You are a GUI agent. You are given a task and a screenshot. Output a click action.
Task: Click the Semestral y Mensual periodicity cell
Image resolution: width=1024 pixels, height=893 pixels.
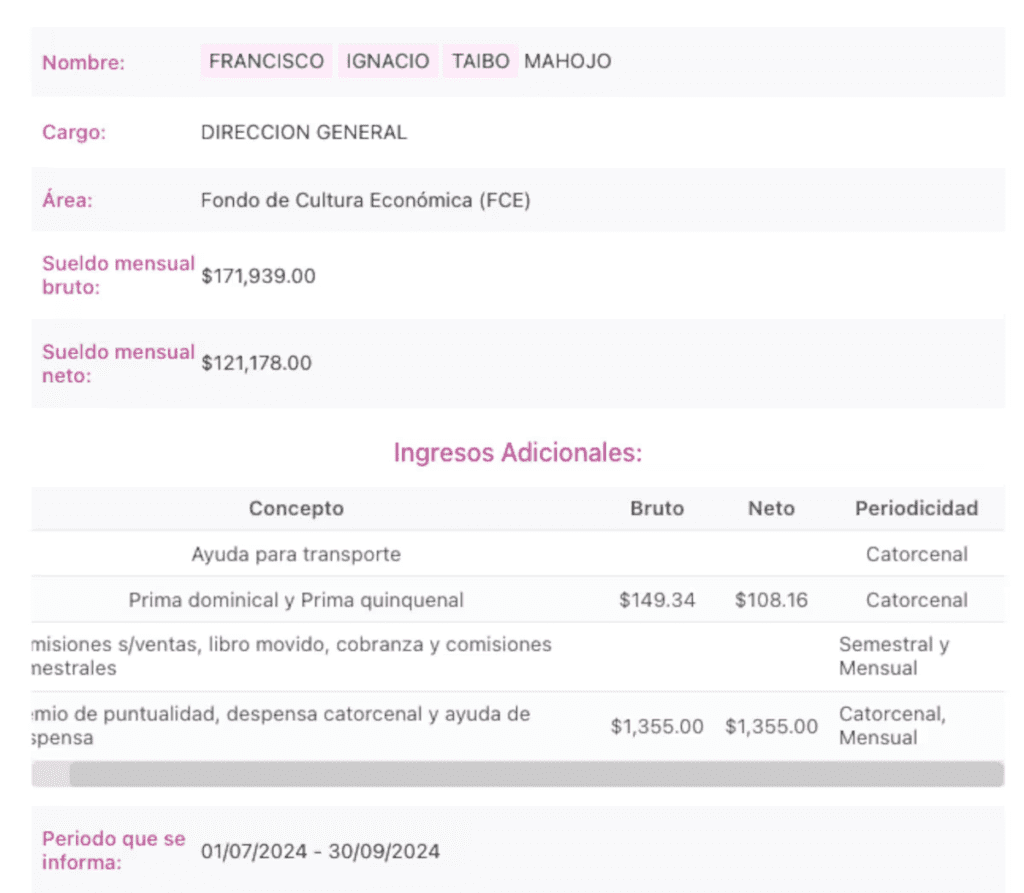(894, 656)
